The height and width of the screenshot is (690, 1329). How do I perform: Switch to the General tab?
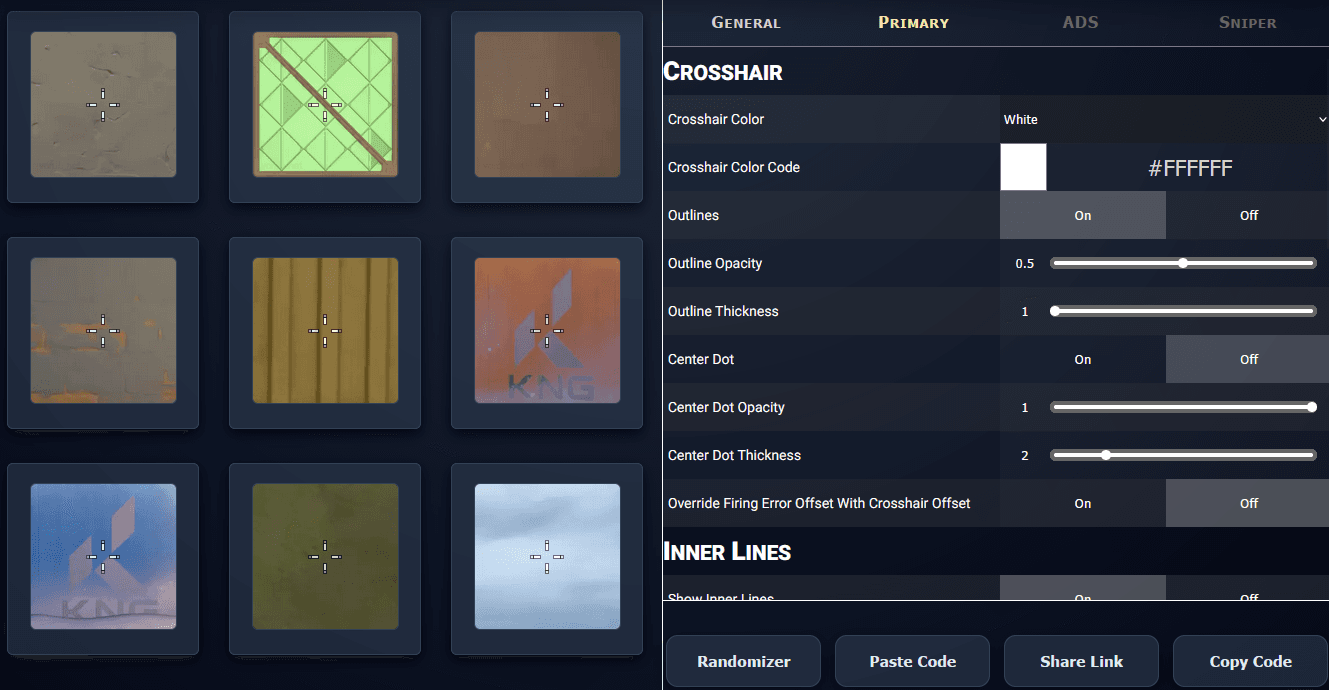click(745, 22)
